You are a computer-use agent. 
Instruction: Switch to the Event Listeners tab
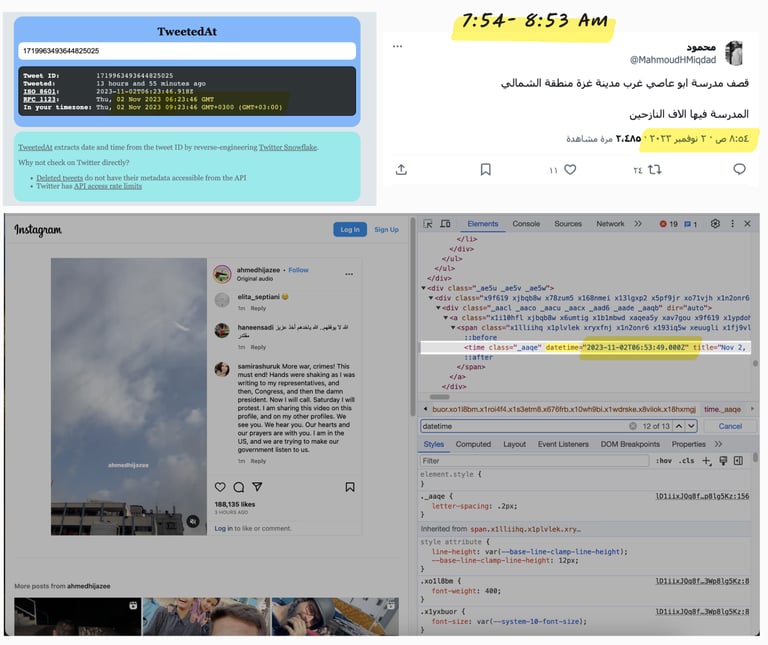point(563,445)
